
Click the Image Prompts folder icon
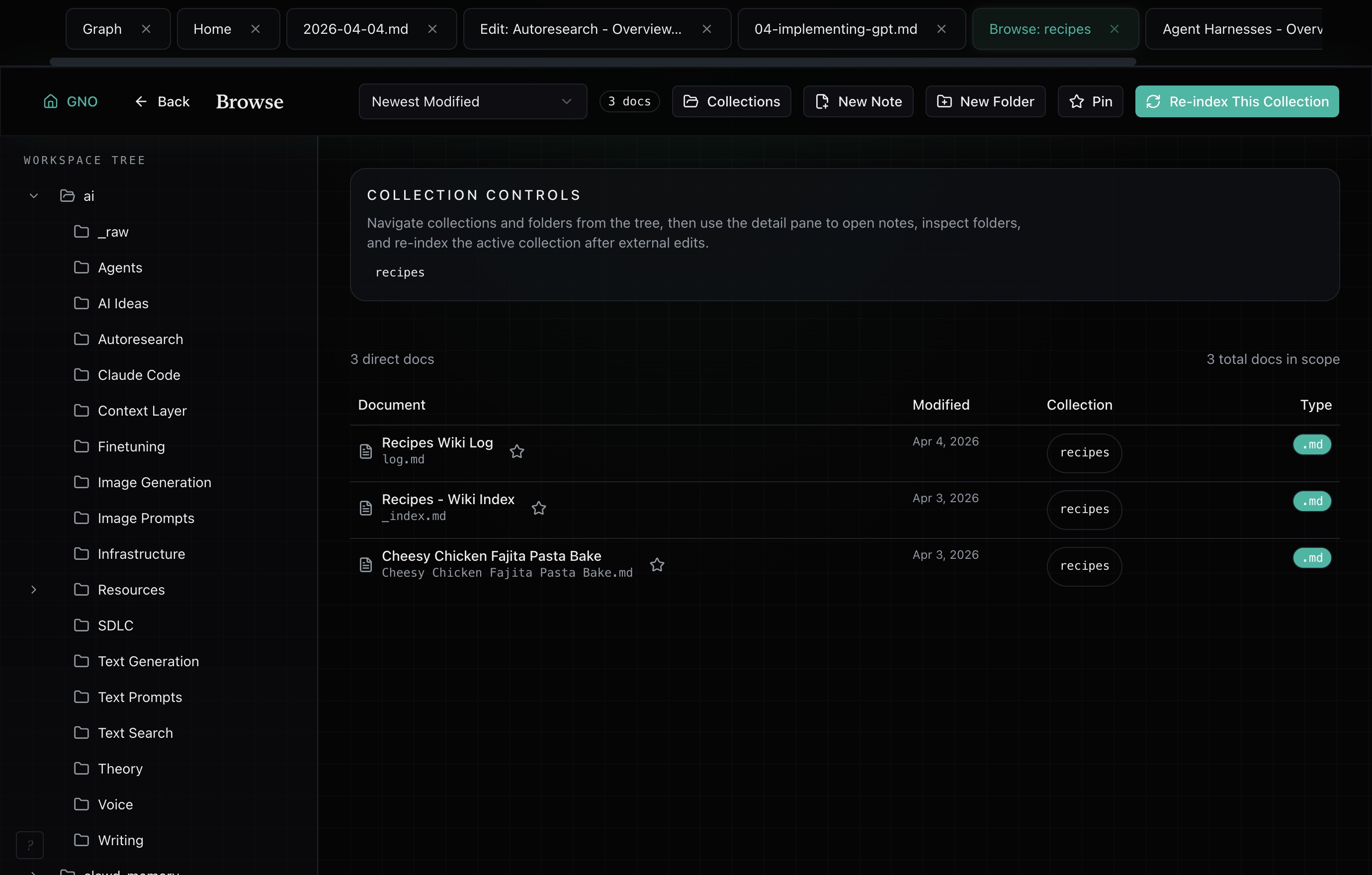82,518
